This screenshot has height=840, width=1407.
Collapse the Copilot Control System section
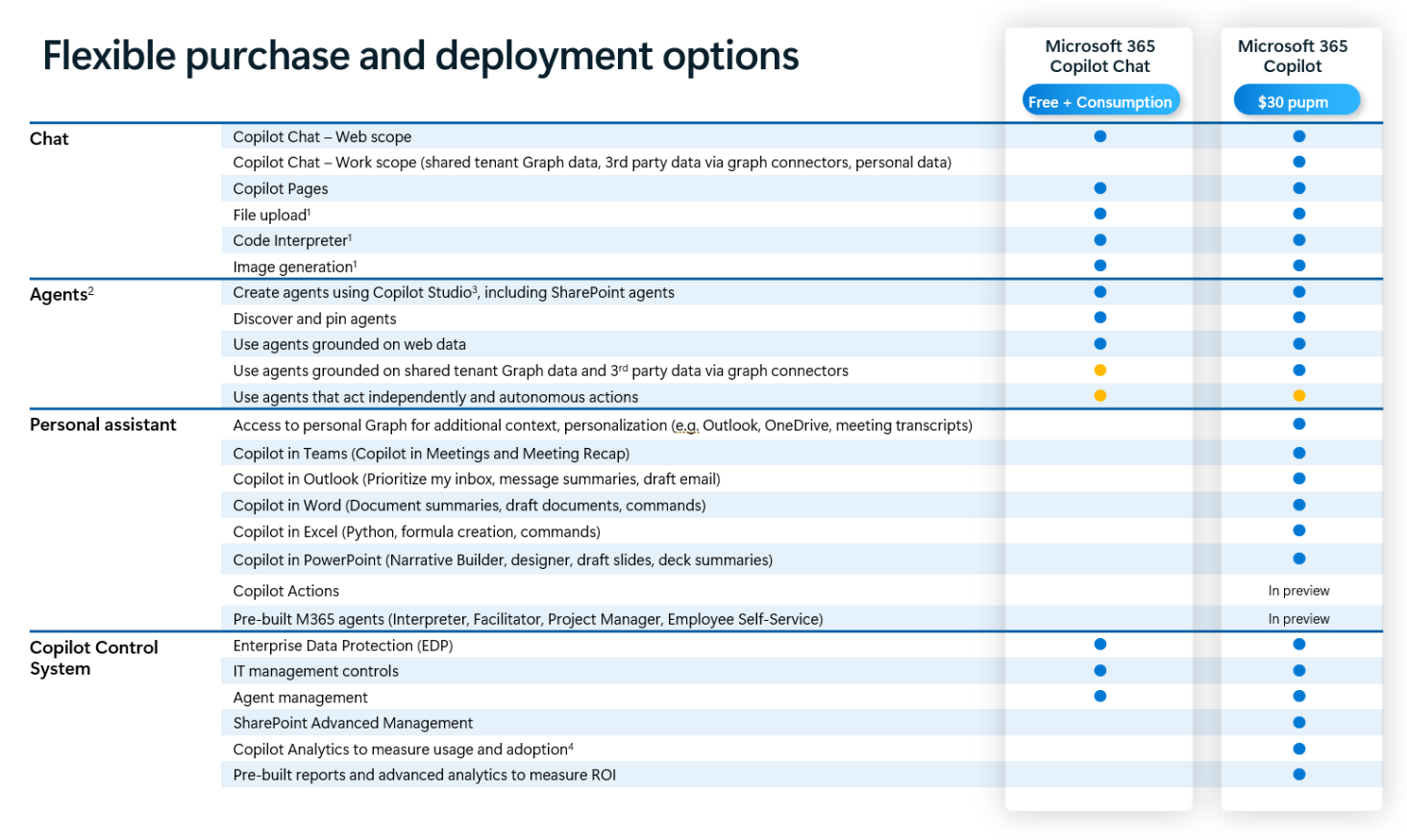click(x=93, y=657)
